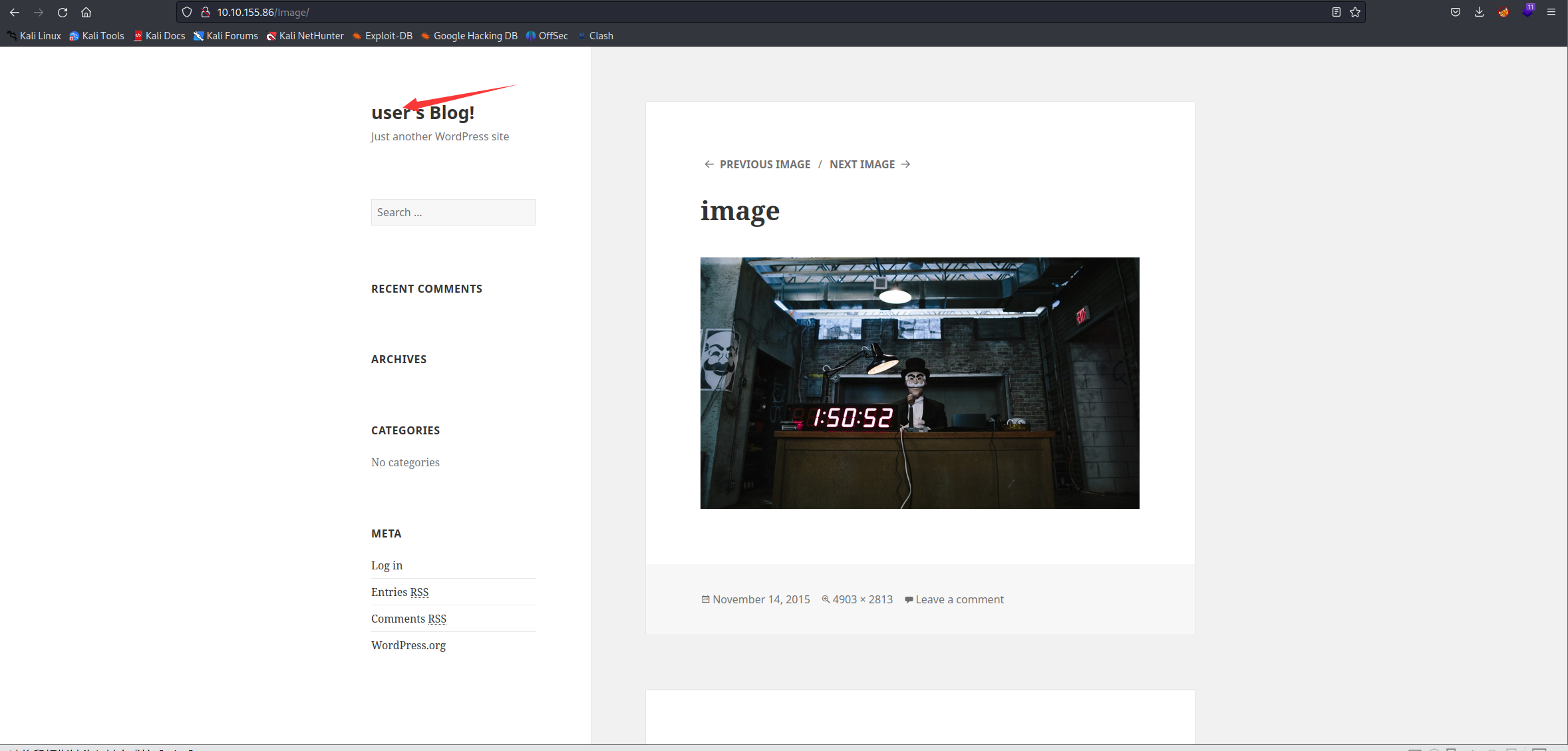Viewport: 1568px width, 751px height.
Task: Open the Exploit-DB bookmark
Action: (x=383, y=36)
